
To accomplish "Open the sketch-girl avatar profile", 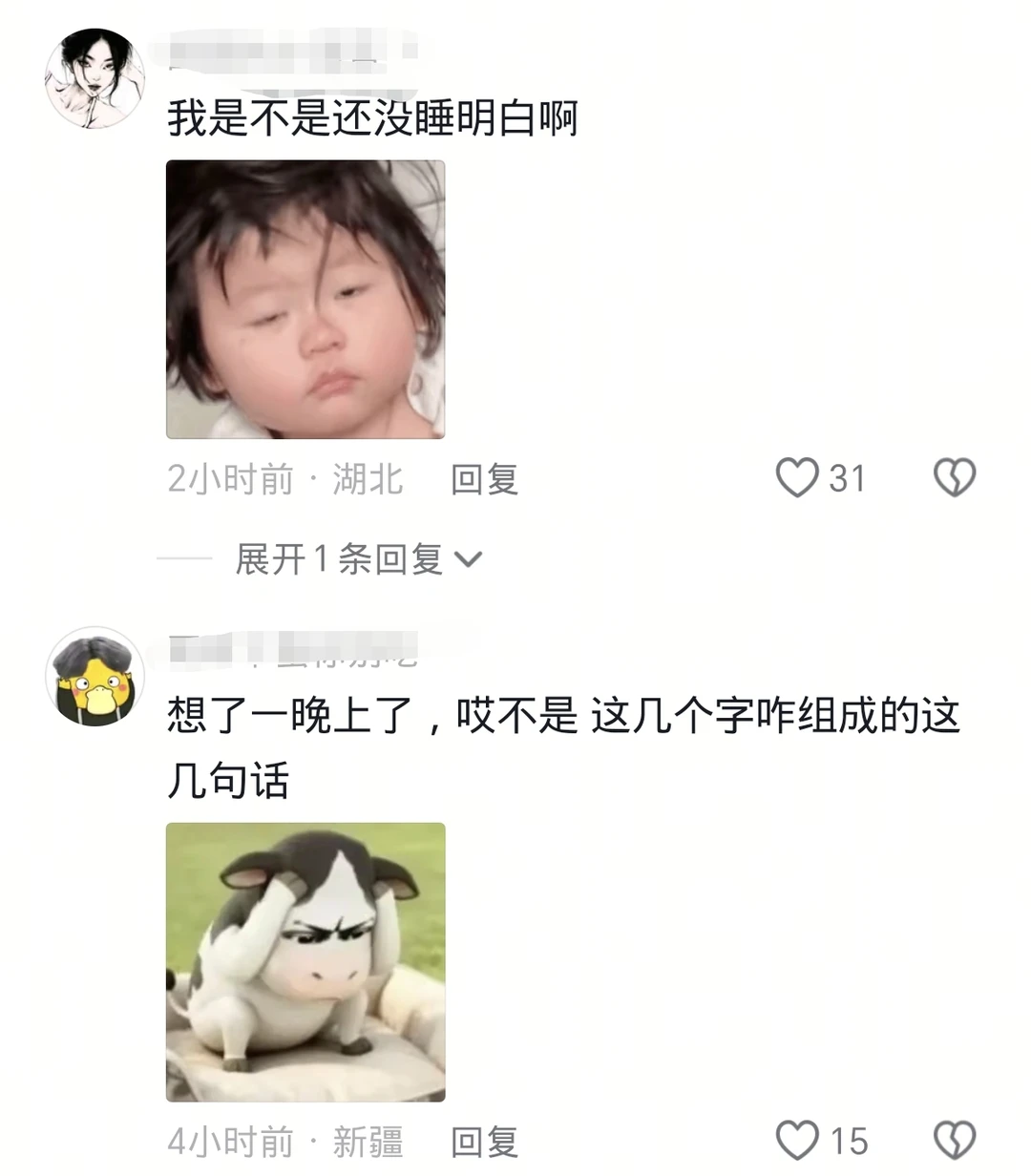I will click(95, 78).
